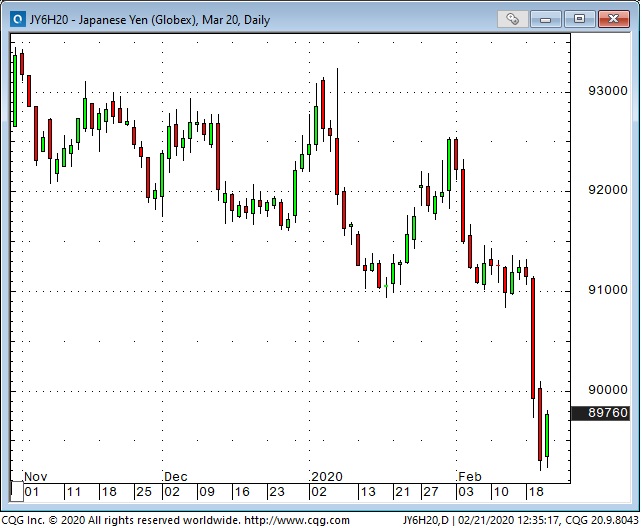
Task: Click the 23 date label on time axis
Action: (277, 492)
